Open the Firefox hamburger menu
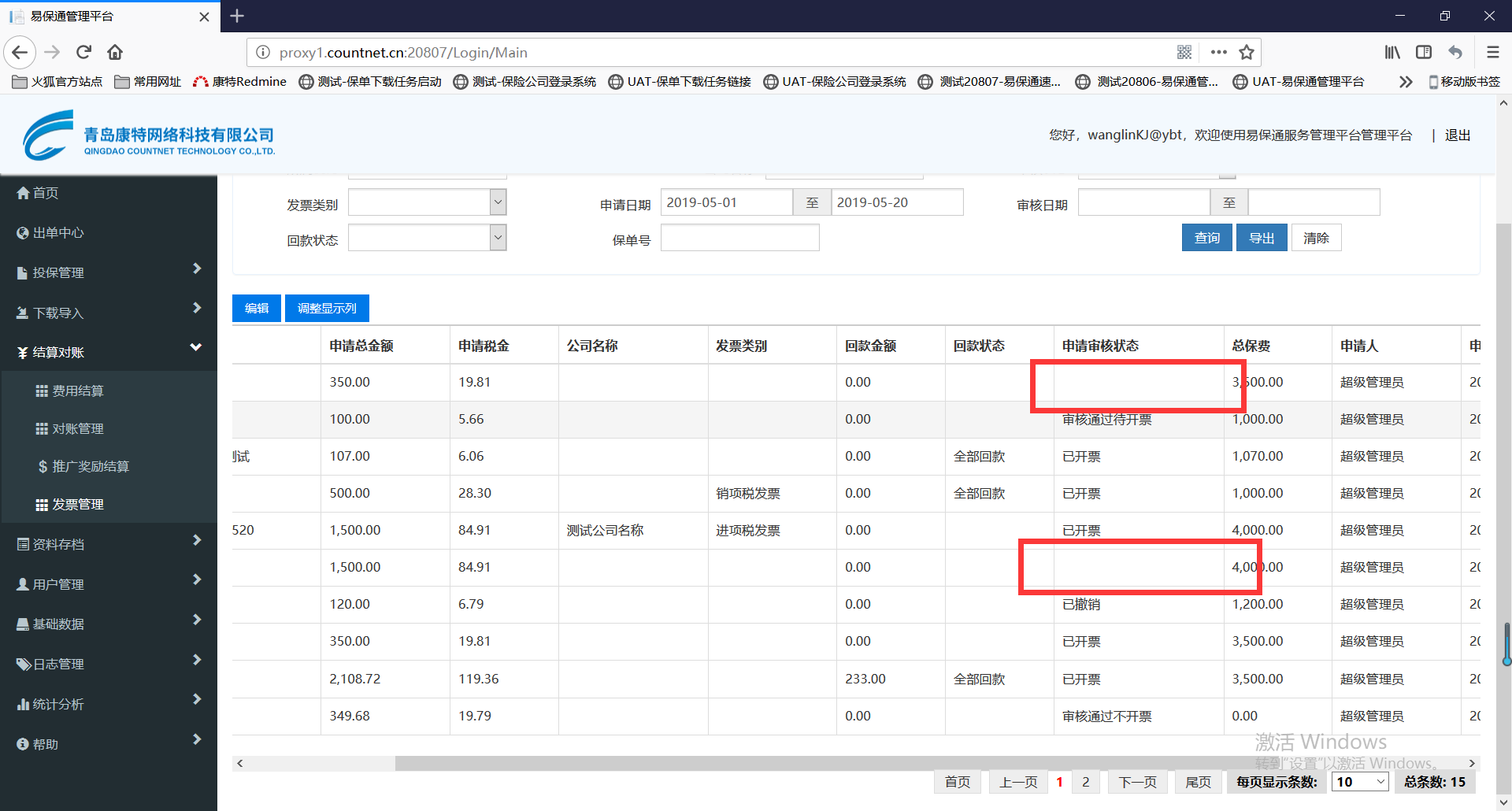 click(1492, 53)
